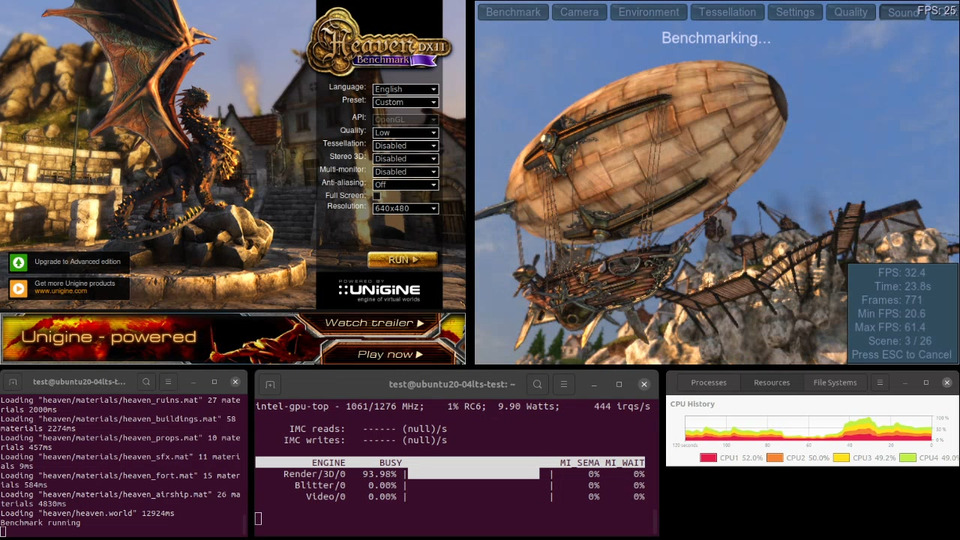
Task: Open search in the middle terminal window
Action: (537, 384)
